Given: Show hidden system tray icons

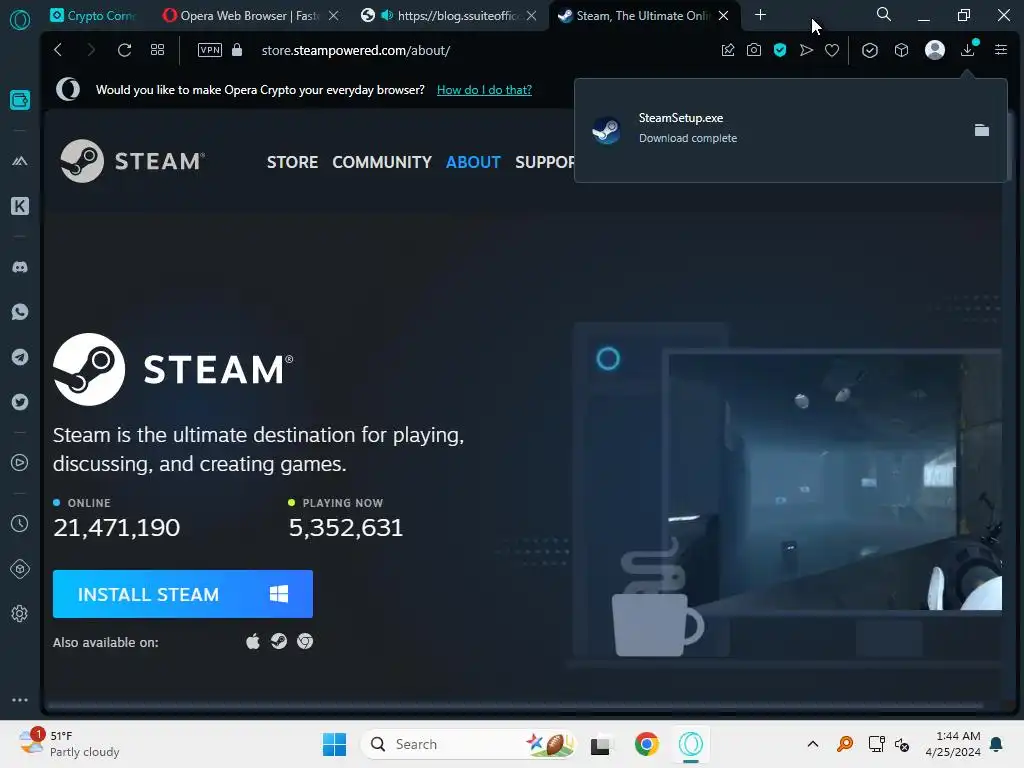Looking at the screenshot, I should tap(812, 744).
